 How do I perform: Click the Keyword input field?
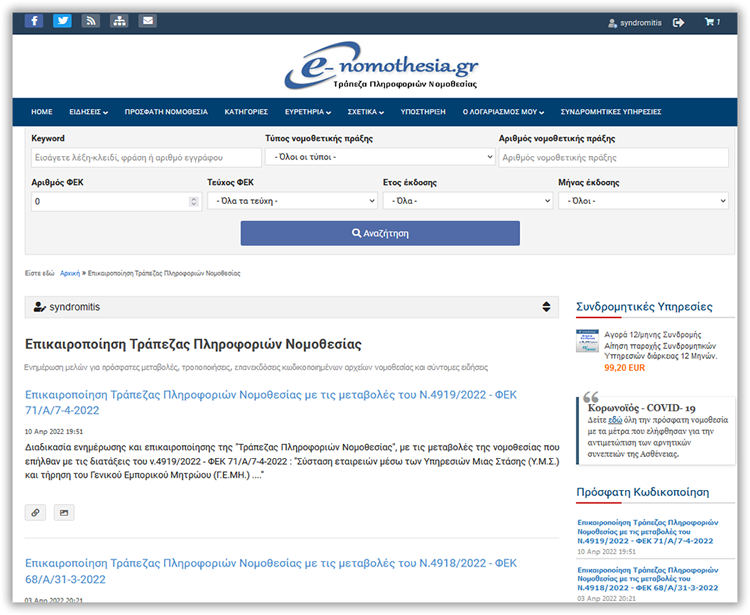tap(144, 157)
